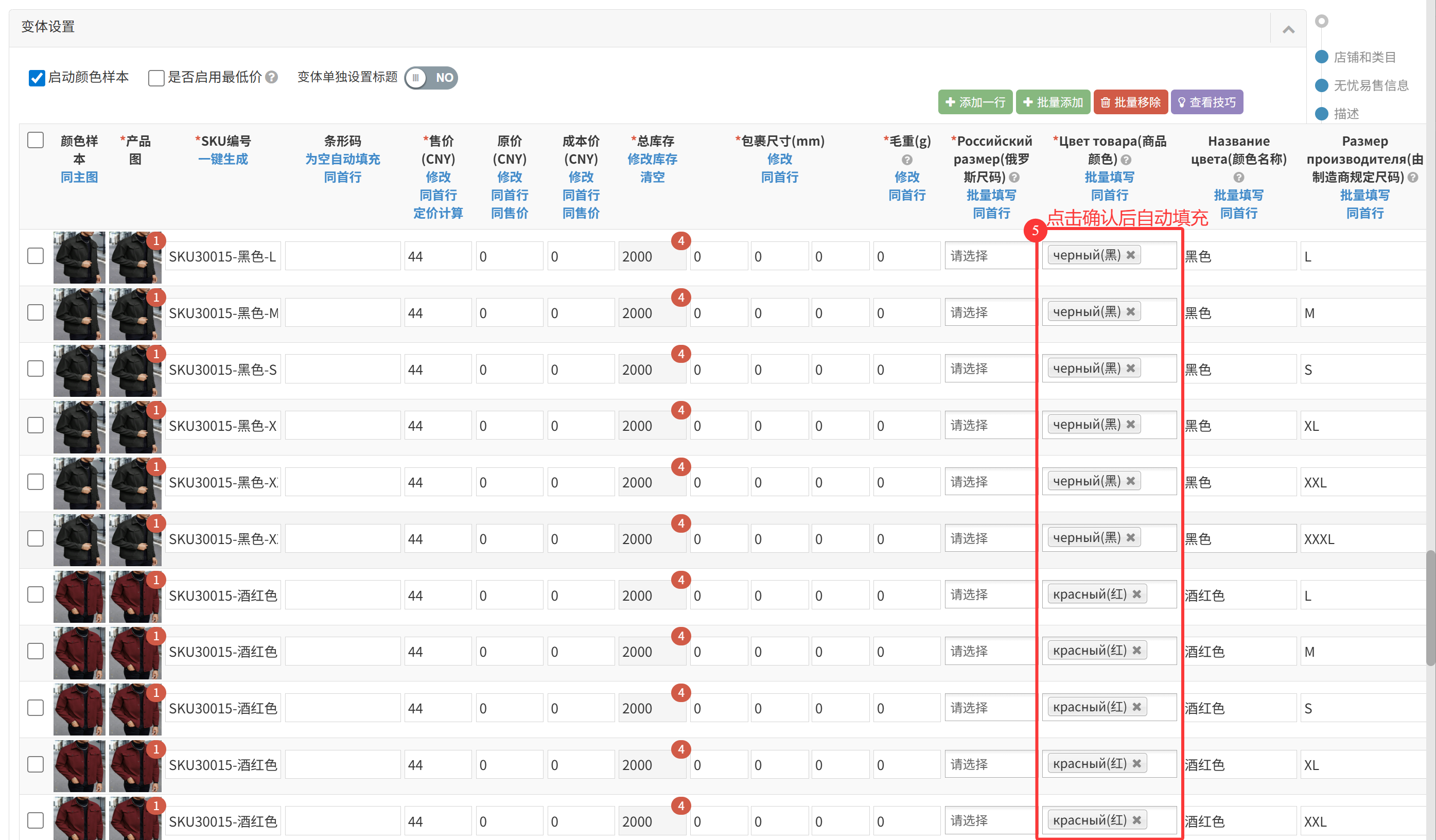Viewport: 1436px width, 840px height.
Task: Click the 添加一行 button
Action: (975, 102)
